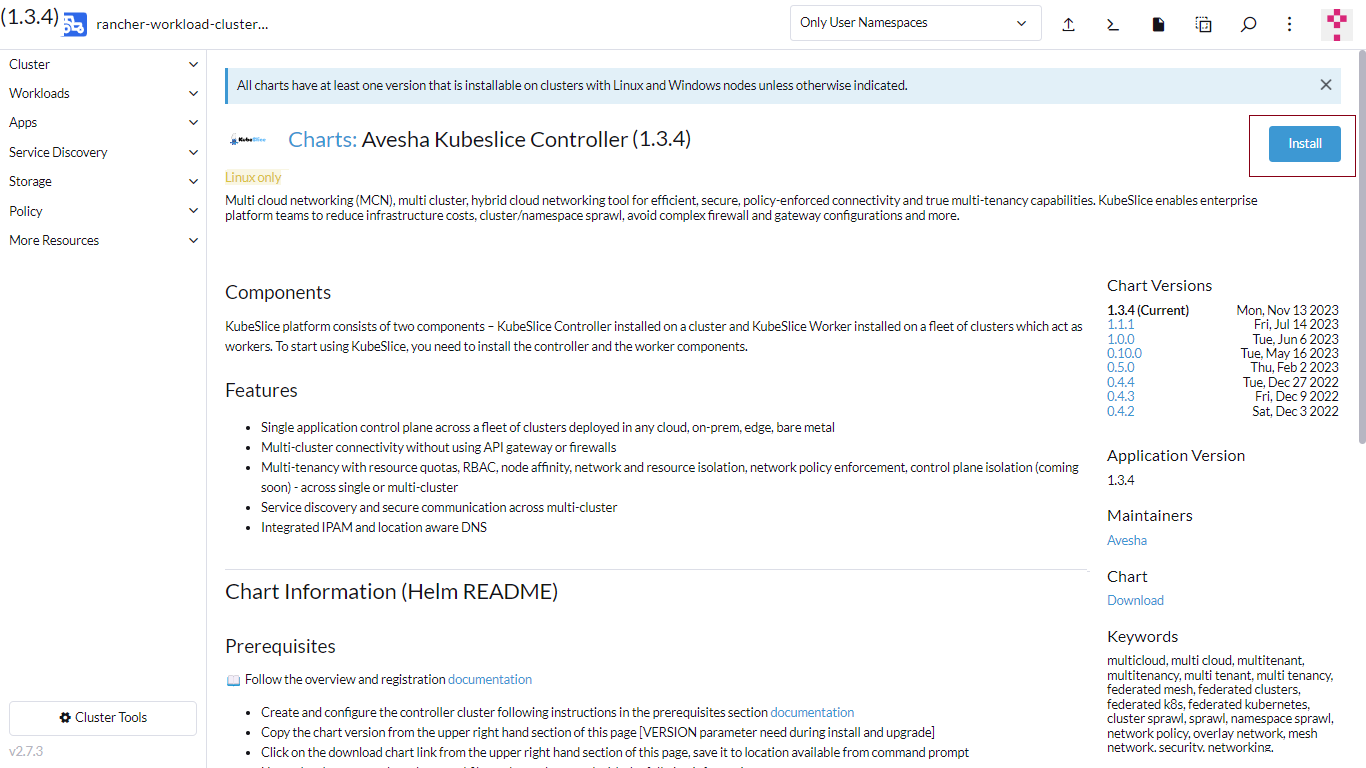Click the "Sat, Dec 3 2022" date
Image resolution: width=1366 pixels, height=768 pixels.
point(1296,411)
